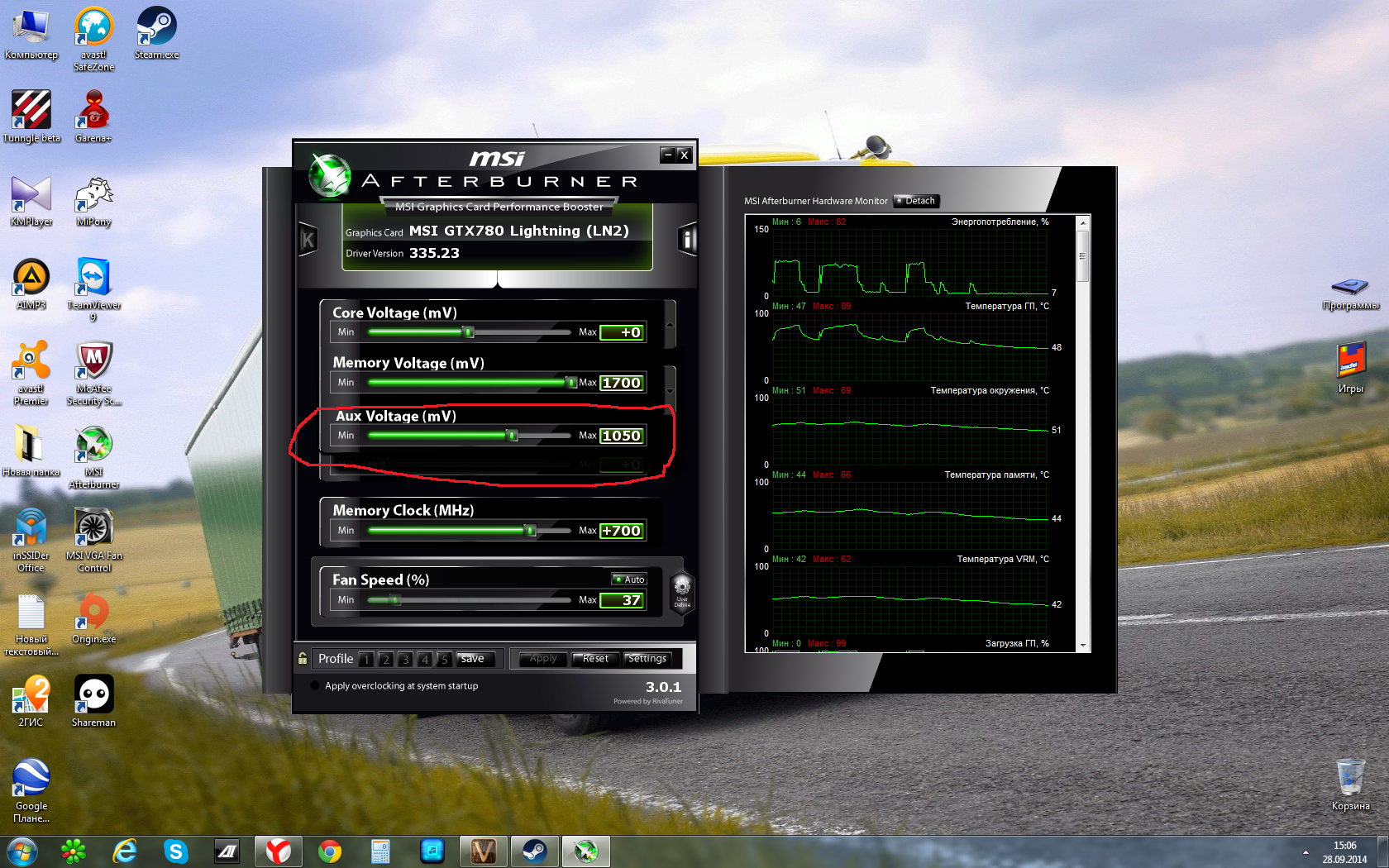Image resolution: width=1389 pixels, height=868 pixels.
Task: Open Steam from the taskbar
Action: pos(535,851)
